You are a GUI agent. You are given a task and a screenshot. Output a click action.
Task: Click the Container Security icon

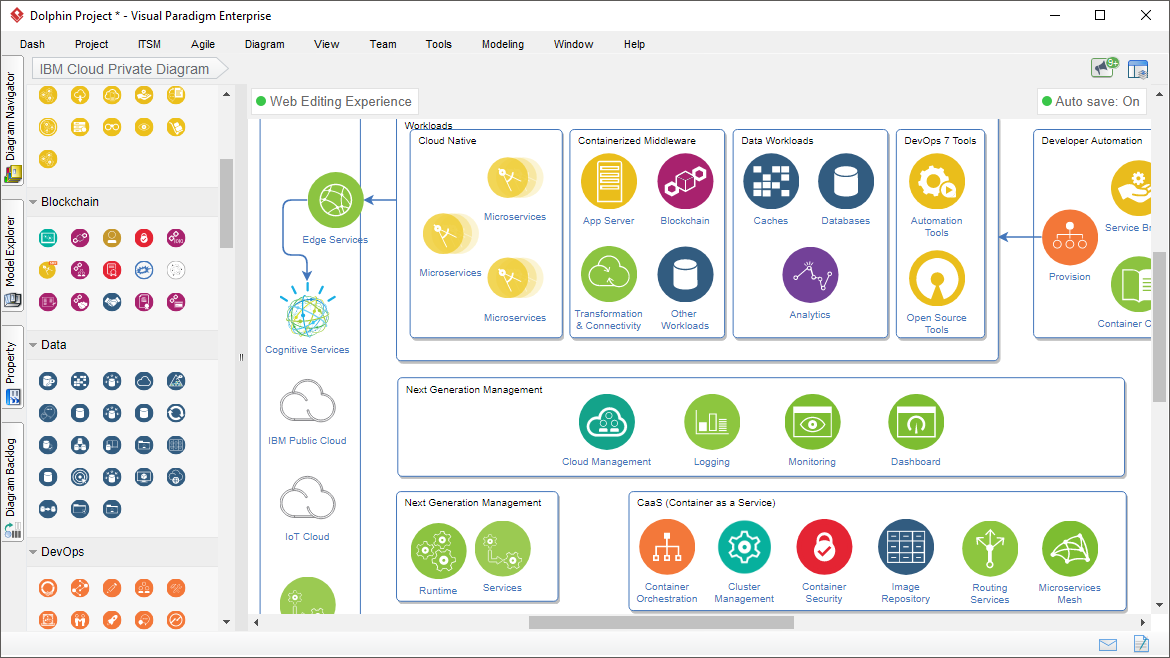(824, 547)
